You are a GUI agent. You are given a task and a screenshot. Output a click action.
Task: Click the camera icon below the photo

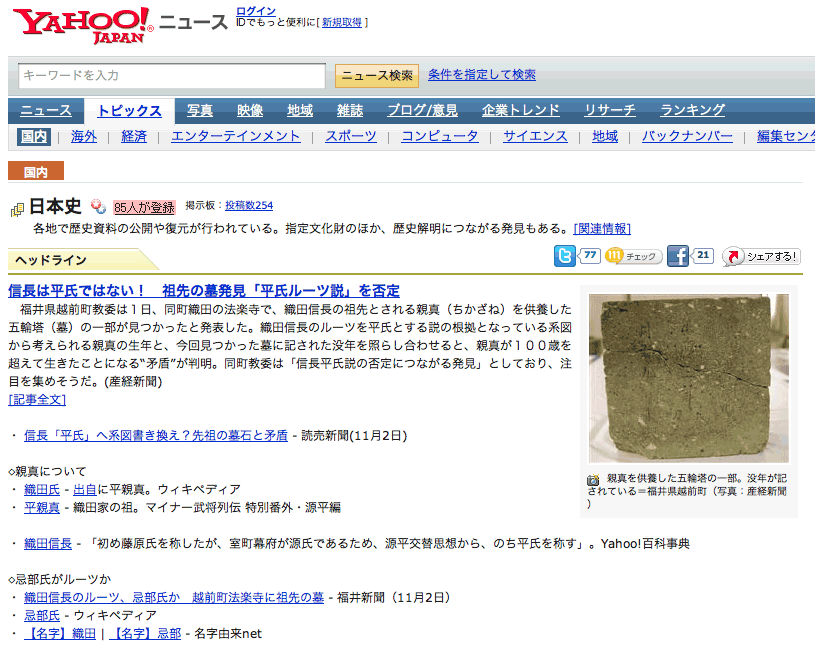point(593,479)
